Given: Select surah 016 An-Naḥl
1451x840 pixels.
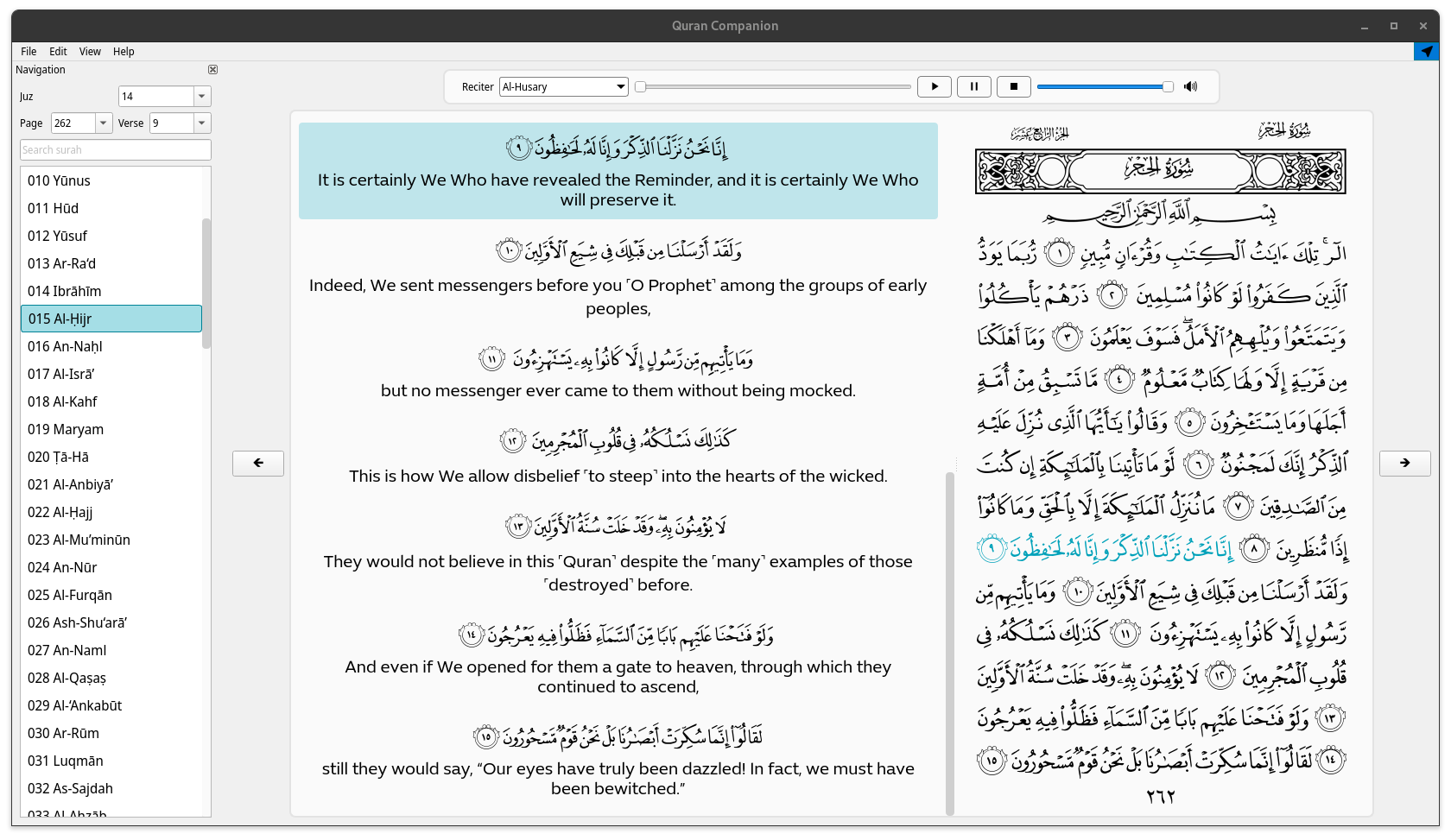Looking at the screenshot, I should click(111, 346).
